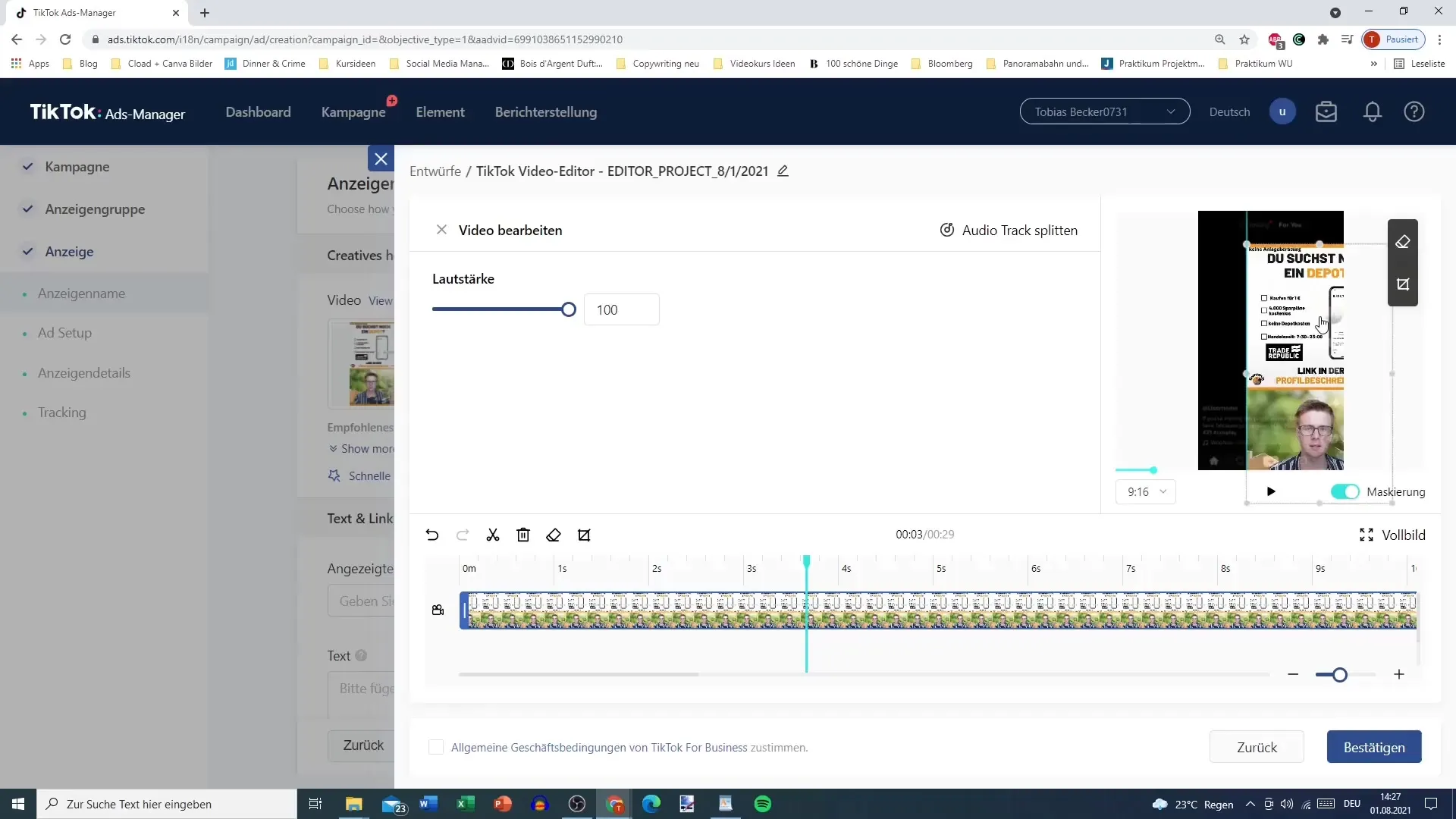
Task: Open the notifications bell
Action: 1373,111
